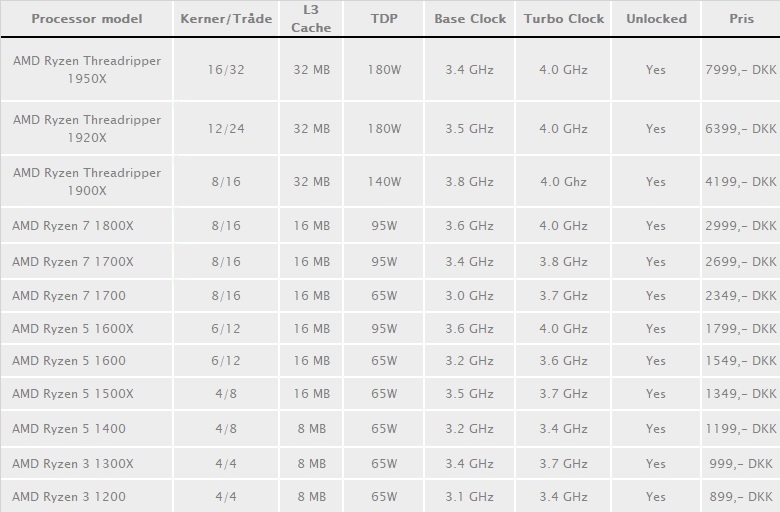Select AMD Ryzen 7 1700X model cell

[87, 261]
